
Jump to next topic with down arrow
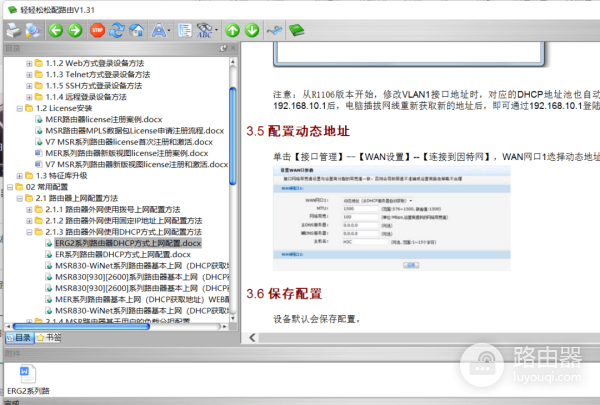pyautogui.click(x=252, y=30)
